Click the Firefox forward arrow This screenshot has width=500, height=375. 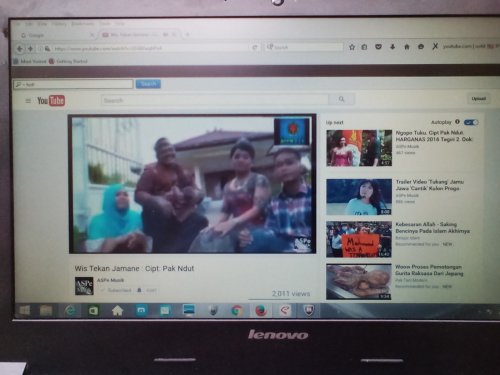tap(31, 49)
